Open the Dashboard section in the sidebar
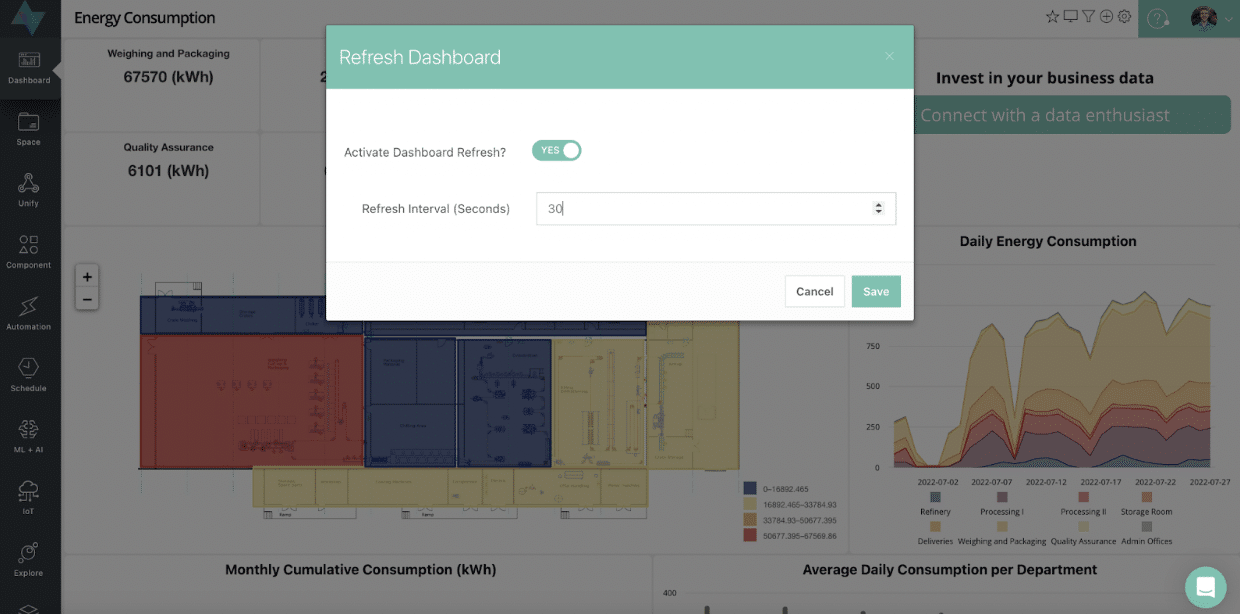 [x=29, y=68]
